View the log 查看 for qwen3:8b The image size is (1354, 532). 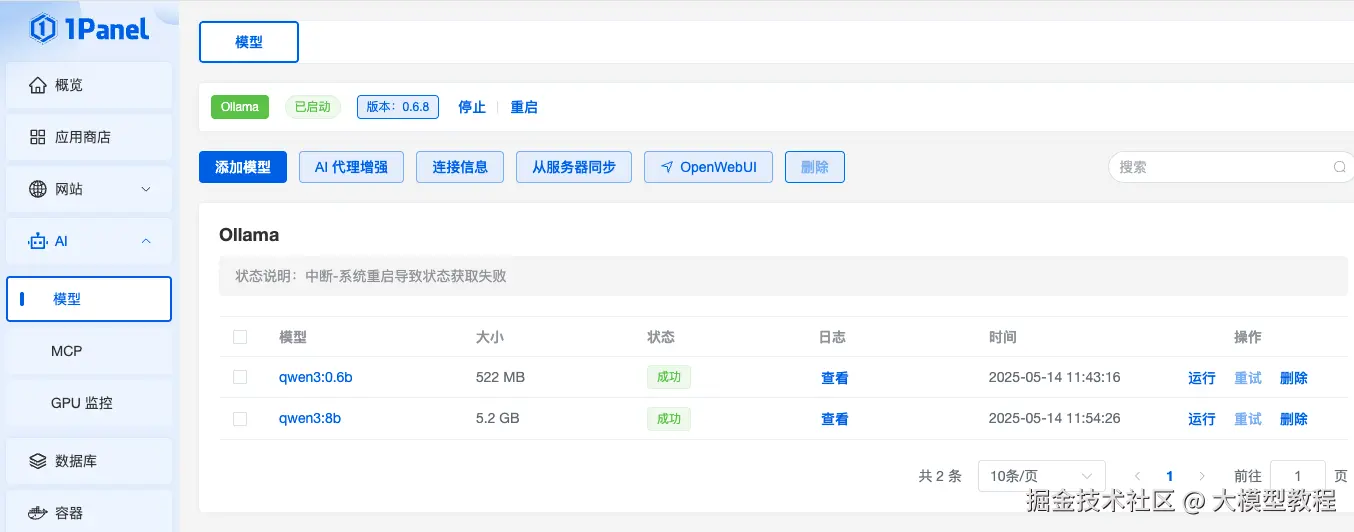[x=835, y=419]
